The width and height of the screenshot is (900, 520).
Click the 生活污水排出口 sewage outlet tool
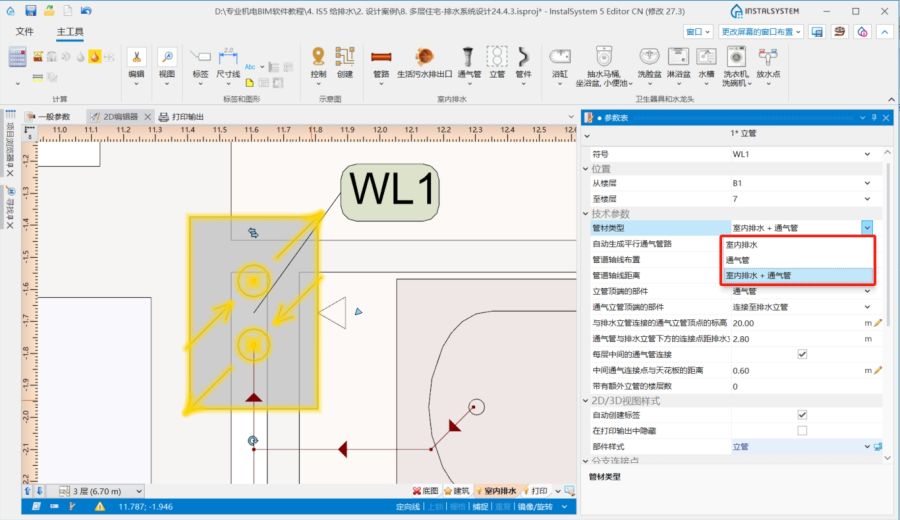pyautogui.click(x=424, y=60)
